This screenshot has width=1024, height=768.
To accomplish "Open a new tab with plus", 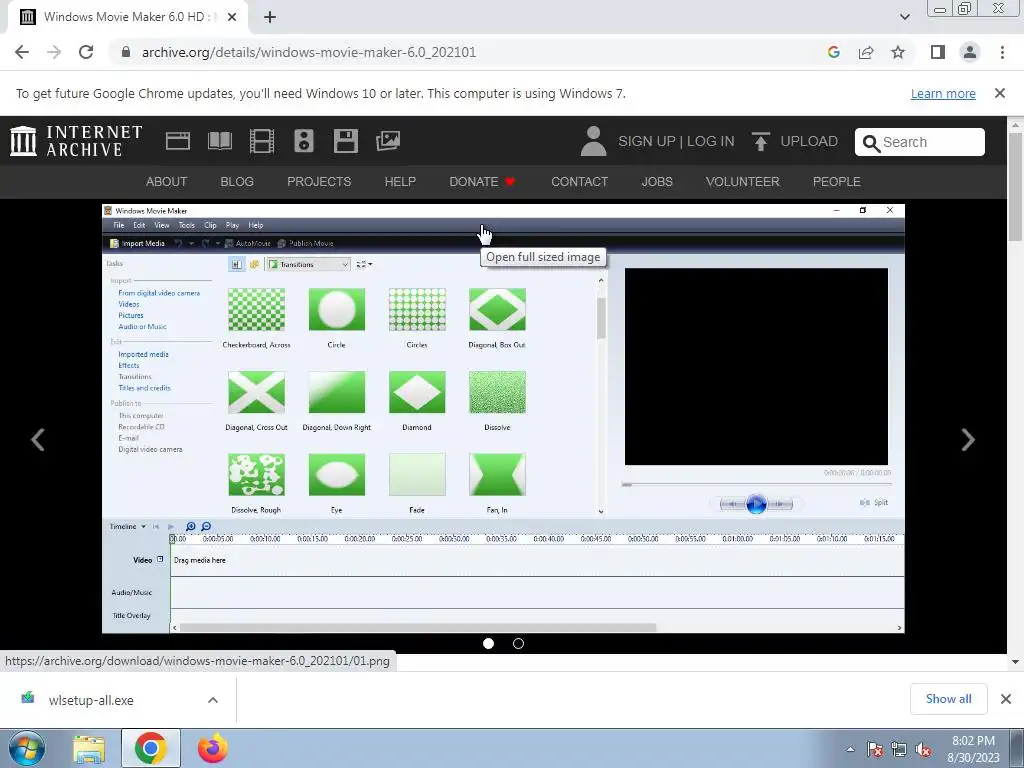I will [270, 18].
